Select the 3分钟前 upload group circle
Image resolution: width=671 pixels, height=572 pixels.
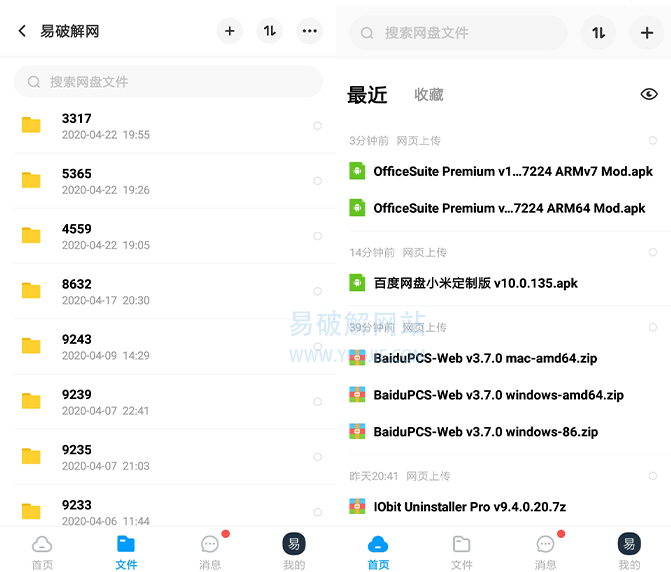coord(653,141)
